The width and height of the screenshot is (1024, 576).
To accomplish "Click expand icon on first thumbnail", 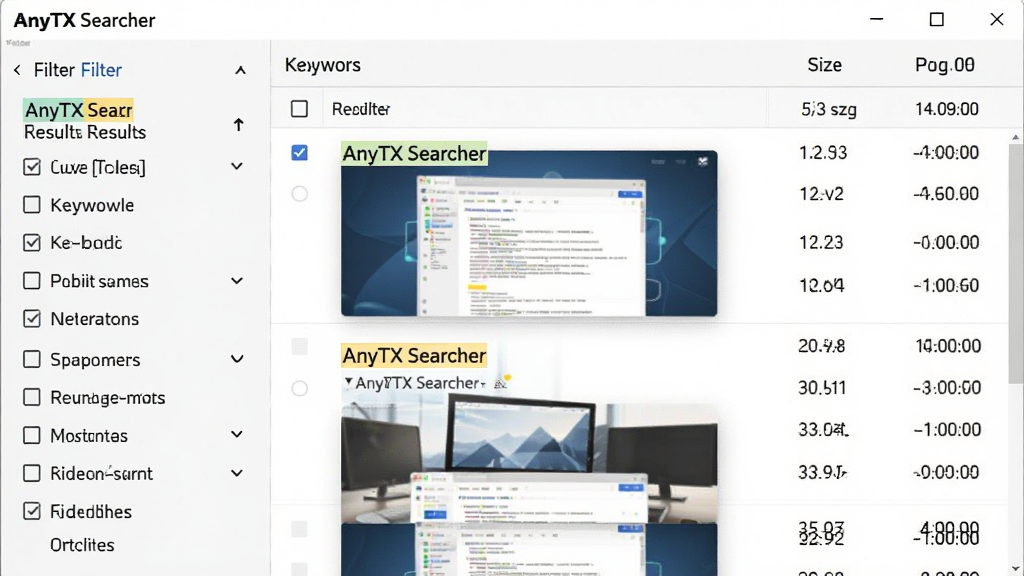I will pyautogui.click(x=703, y=161).
